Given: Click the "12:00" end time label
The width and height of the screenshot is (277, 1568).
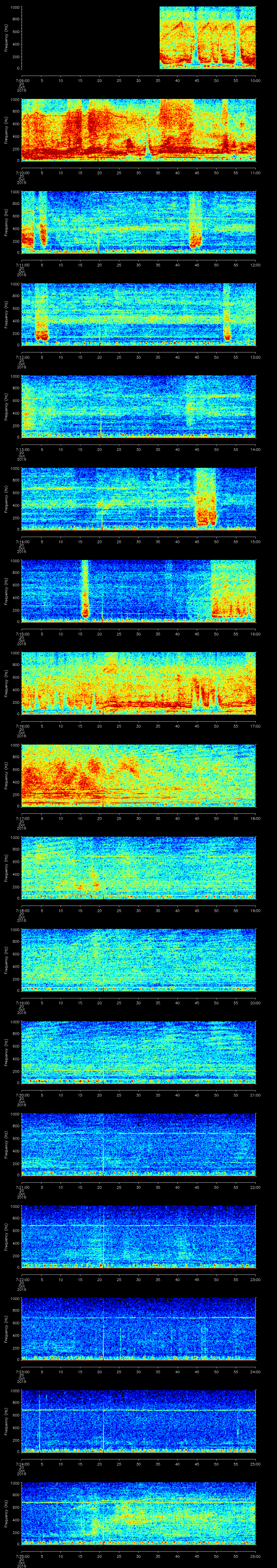Looking at the screenshot, I should pos(256,265).
